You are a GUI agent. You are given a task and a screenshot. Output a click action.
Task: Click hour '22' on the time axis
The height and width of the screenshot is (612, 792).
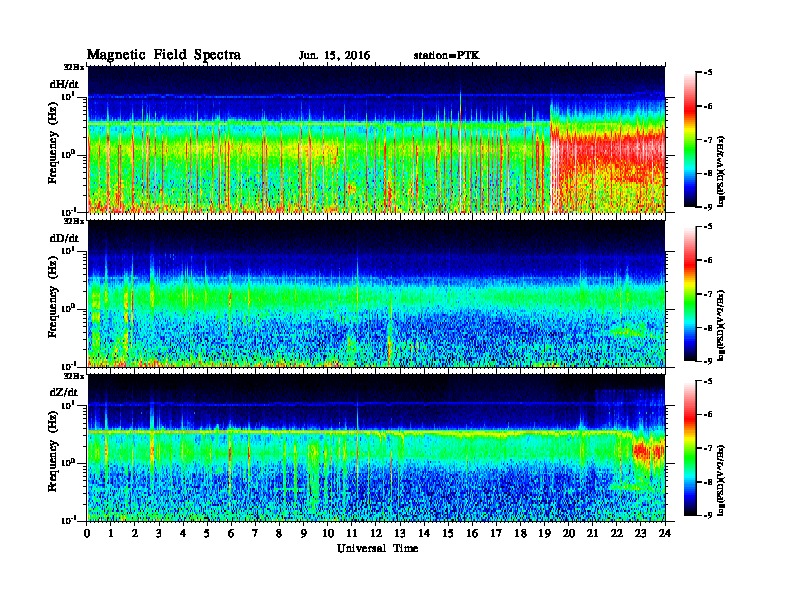click(x=617, y=533)
